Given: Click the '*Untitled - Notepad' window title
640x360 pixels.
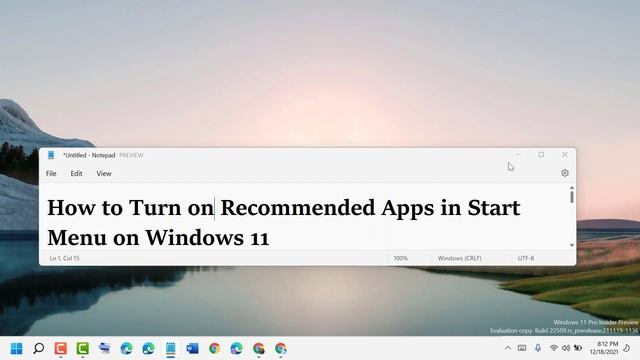Looking at the screenshot, I should tap(89, 155).
